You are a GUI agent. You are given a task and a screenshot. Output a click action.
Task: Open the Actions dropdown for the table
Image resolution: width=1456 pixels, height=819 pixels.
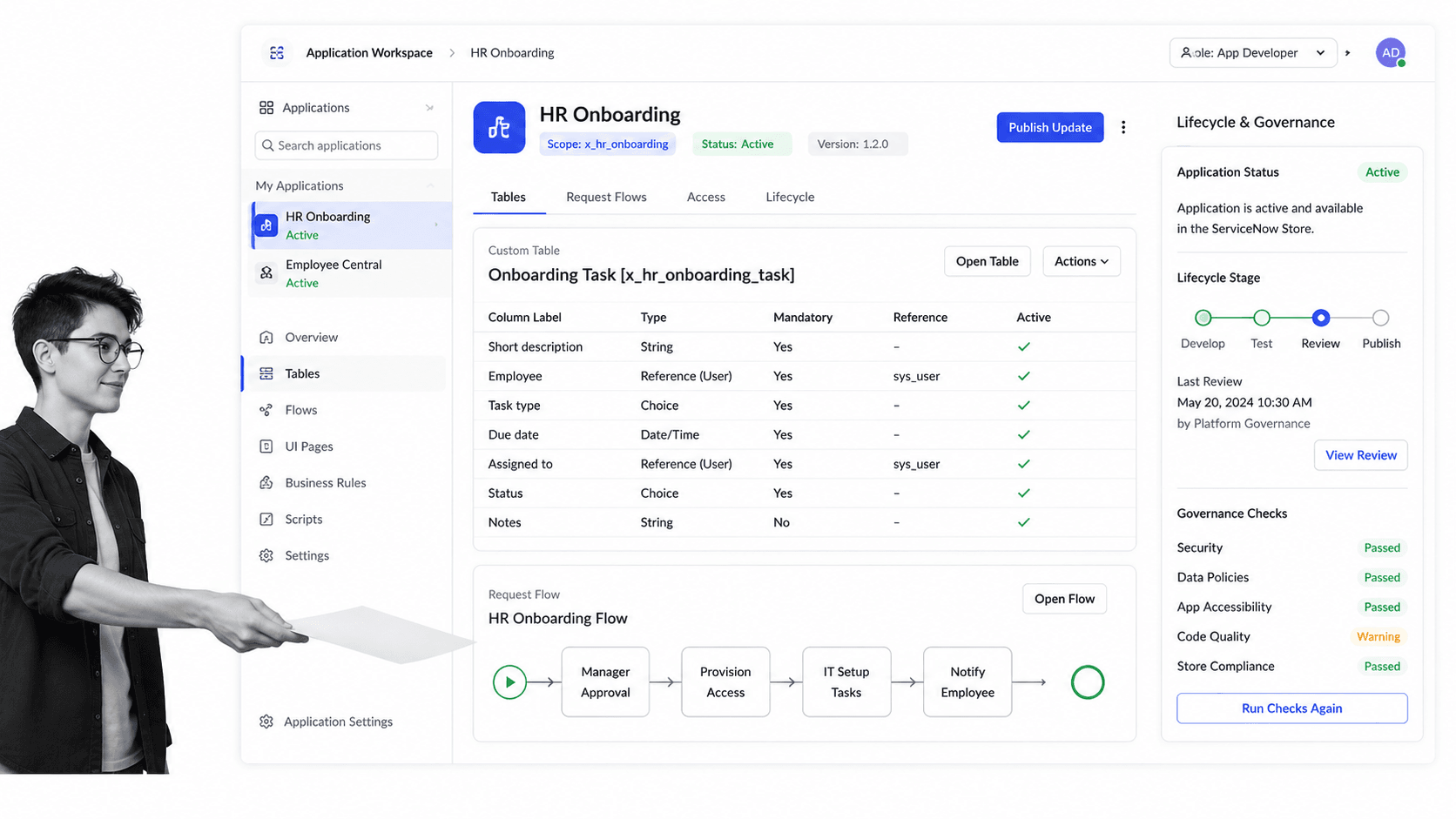point(1082,261)
